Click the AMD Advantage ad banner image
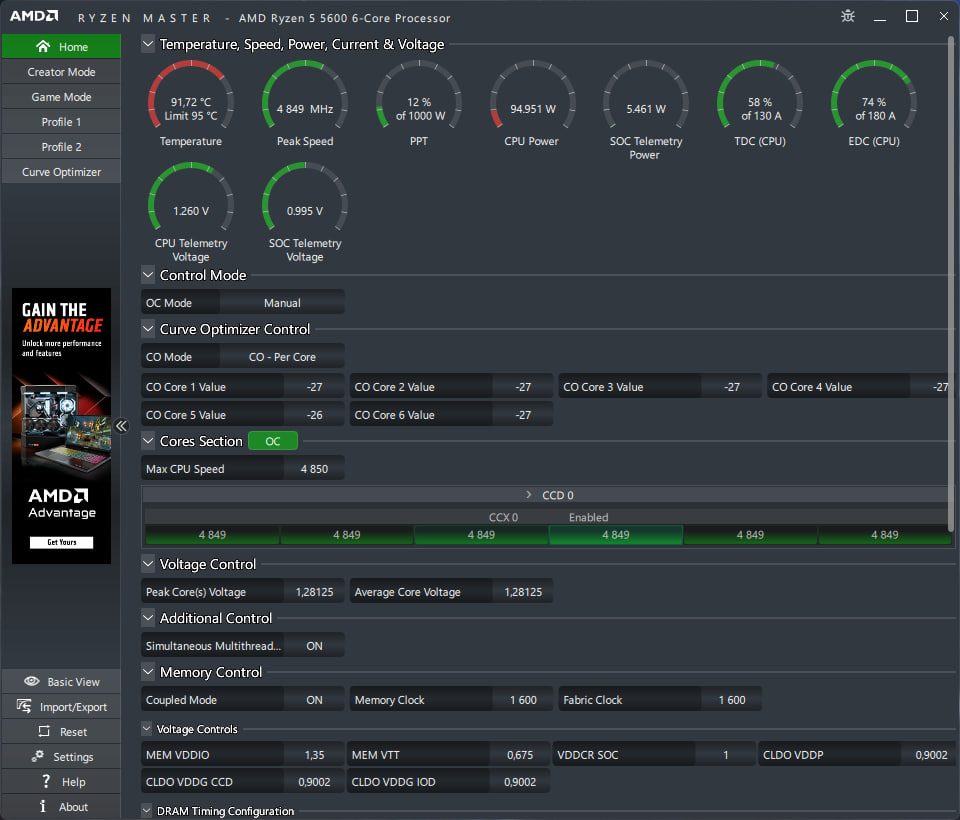The width and height of the screenshot is (960, 820). click(62, 426)
